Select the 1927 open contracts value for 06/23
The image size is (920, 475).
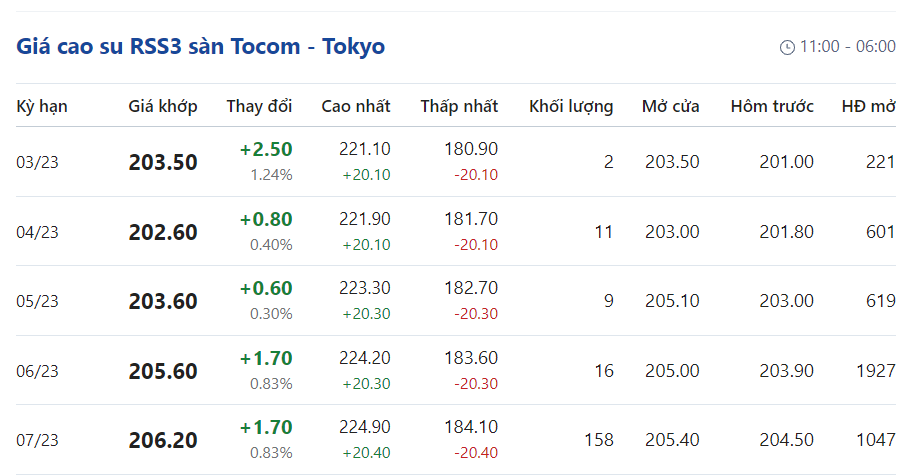tap(876, 371)
